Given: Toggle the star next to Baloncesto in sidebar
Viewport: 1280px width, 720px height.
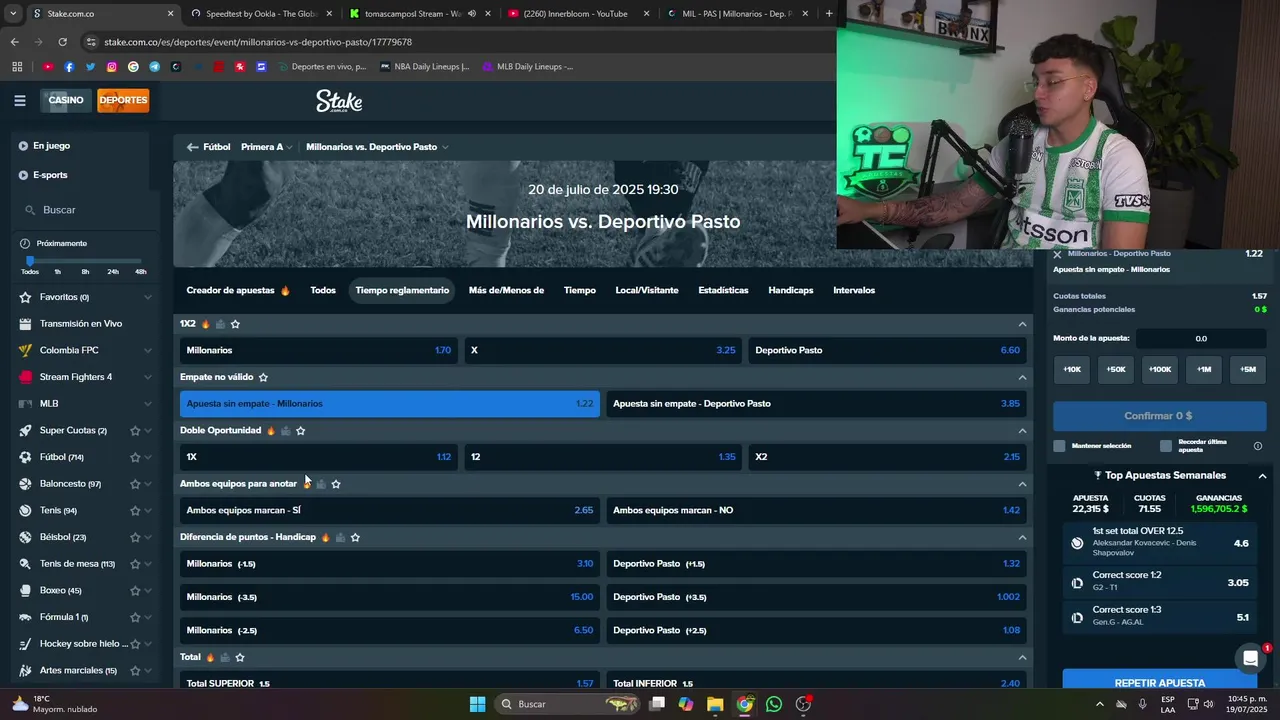Looking at the screenshot, I should 135,484.
